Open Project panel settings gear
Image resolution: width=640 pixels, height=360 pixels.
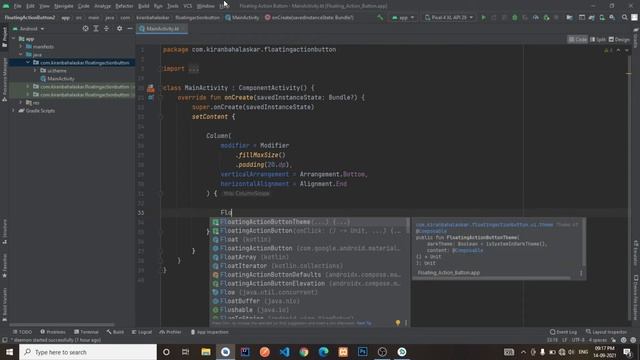pos(119,29)
